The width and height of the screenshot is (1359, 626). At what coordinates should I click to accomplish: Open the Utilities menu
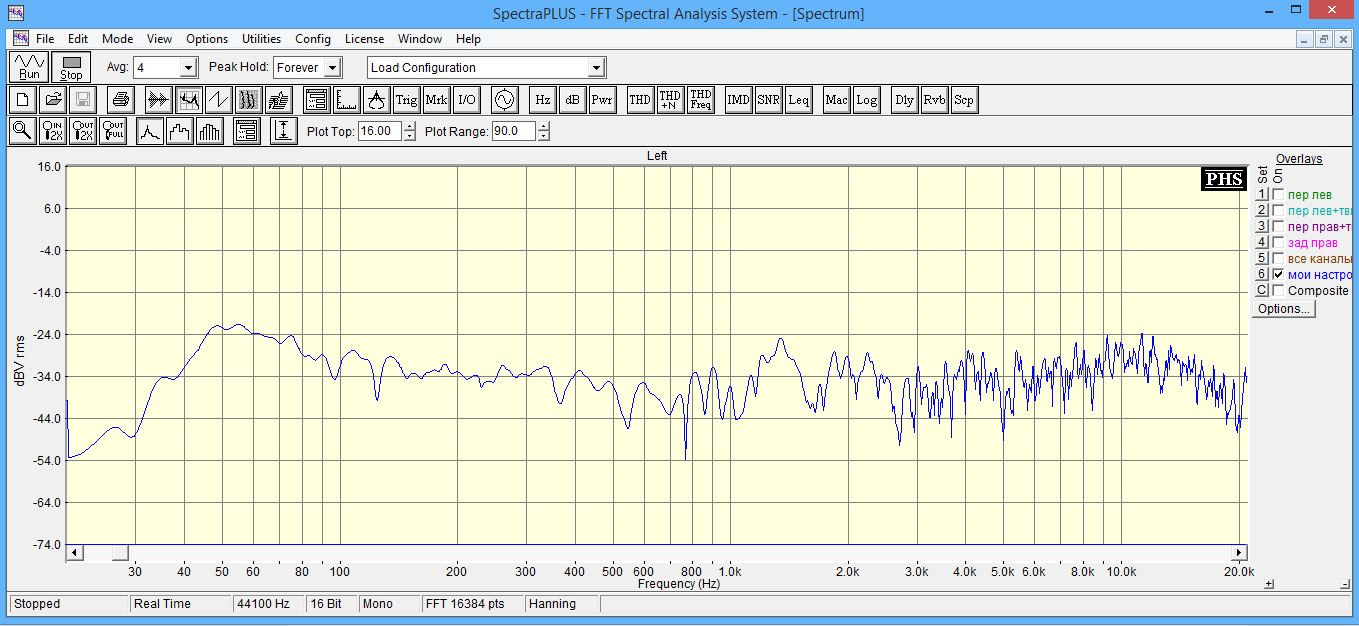pos(262,39)
